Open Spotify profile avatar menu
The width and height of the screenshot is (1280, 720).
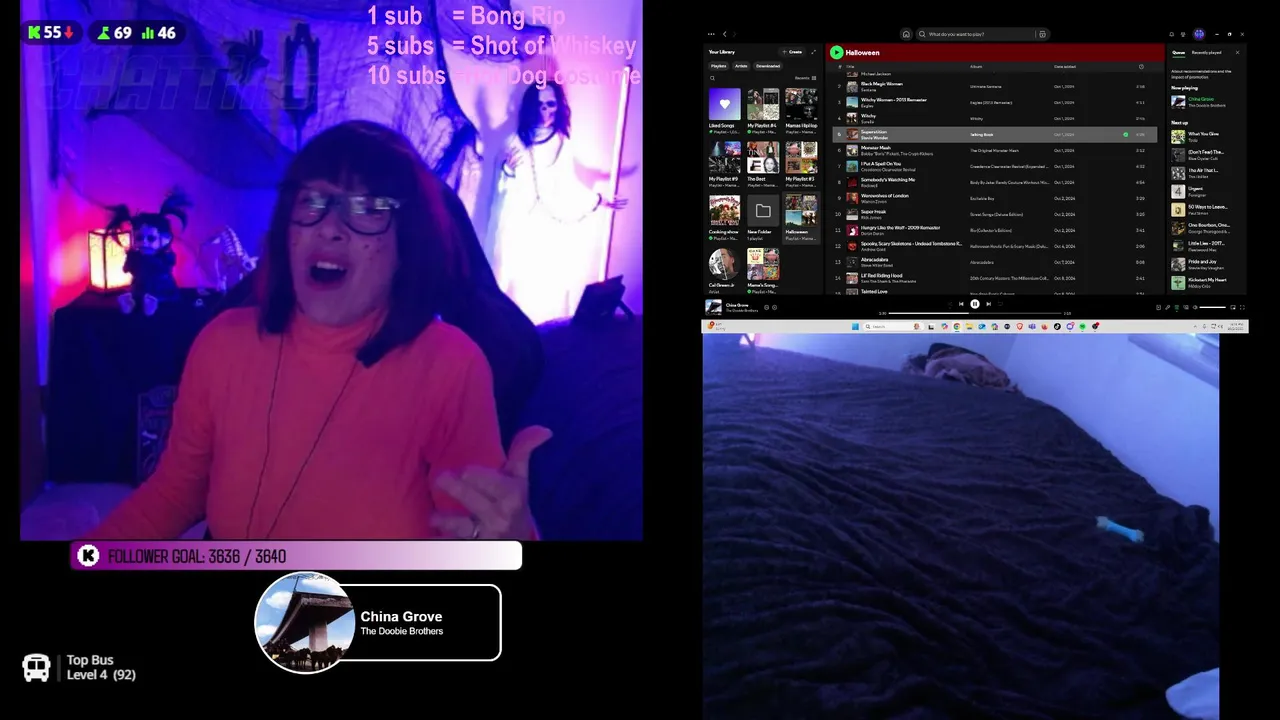click(x=1199, y=34)
